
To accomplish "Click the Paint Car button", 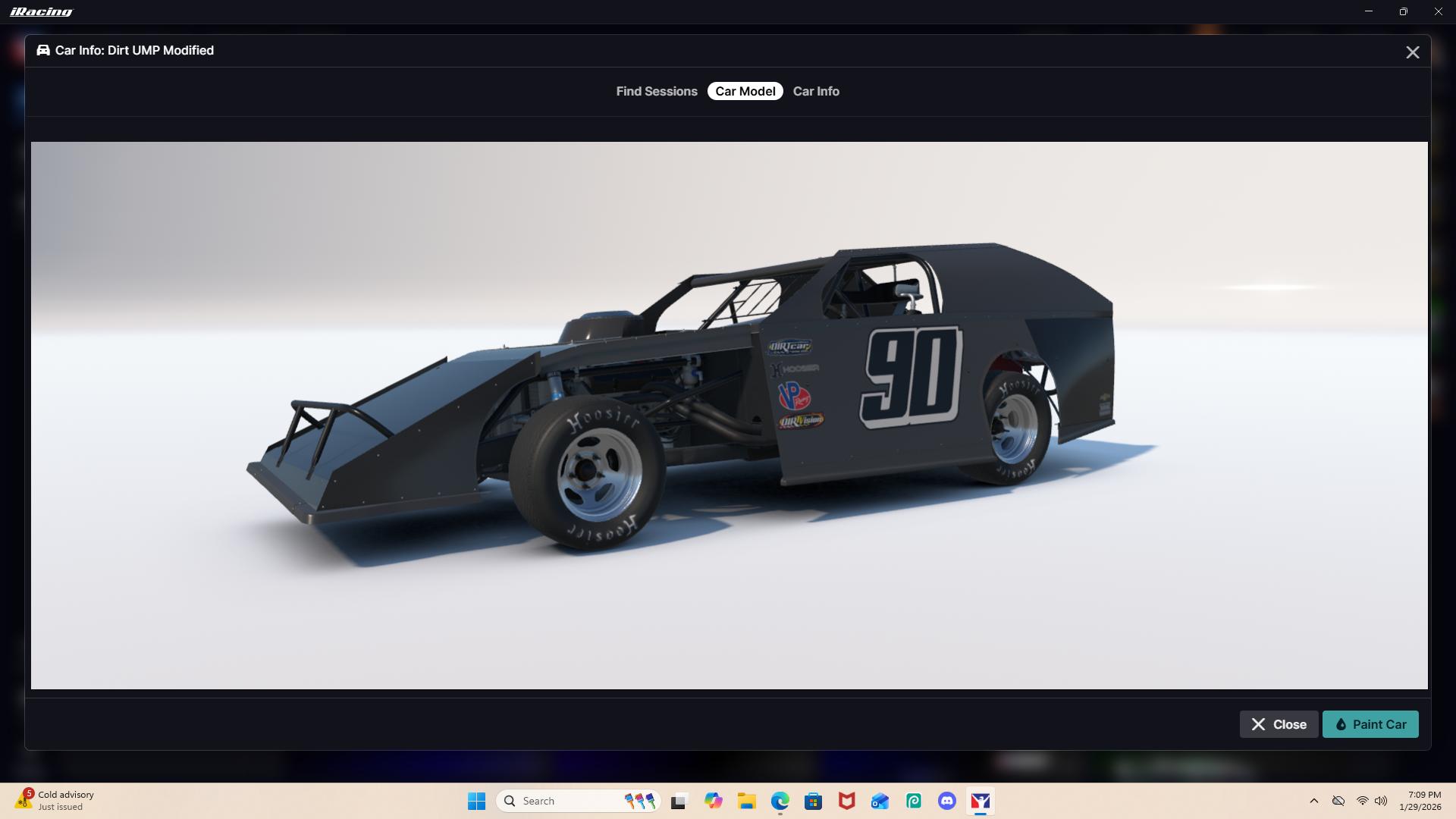I will 1370,724.
